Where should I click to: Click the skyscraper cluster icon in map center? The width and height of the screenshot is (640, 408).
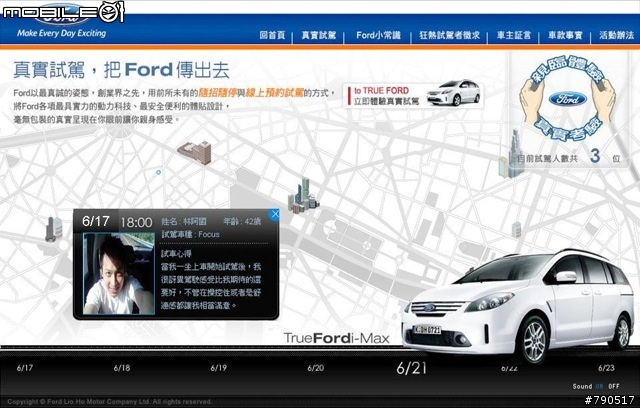(x=303, y=196)
